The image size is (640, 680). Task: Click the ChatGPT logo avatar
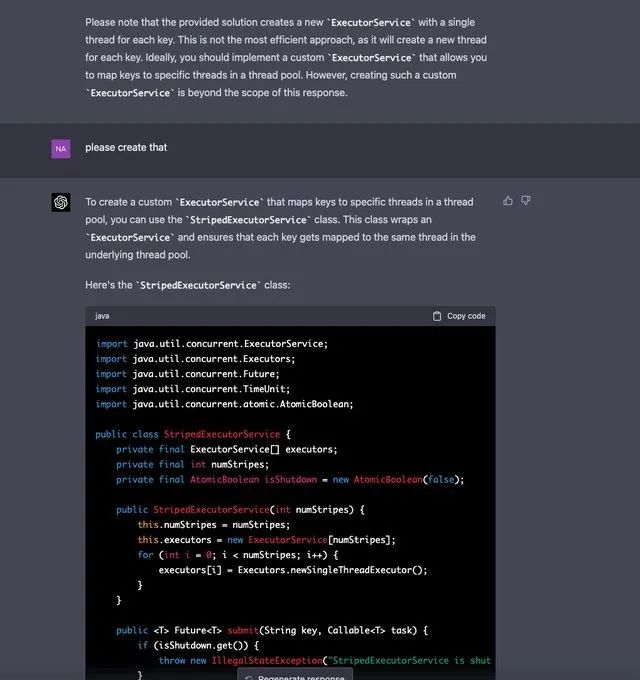(x=61, y=202)
